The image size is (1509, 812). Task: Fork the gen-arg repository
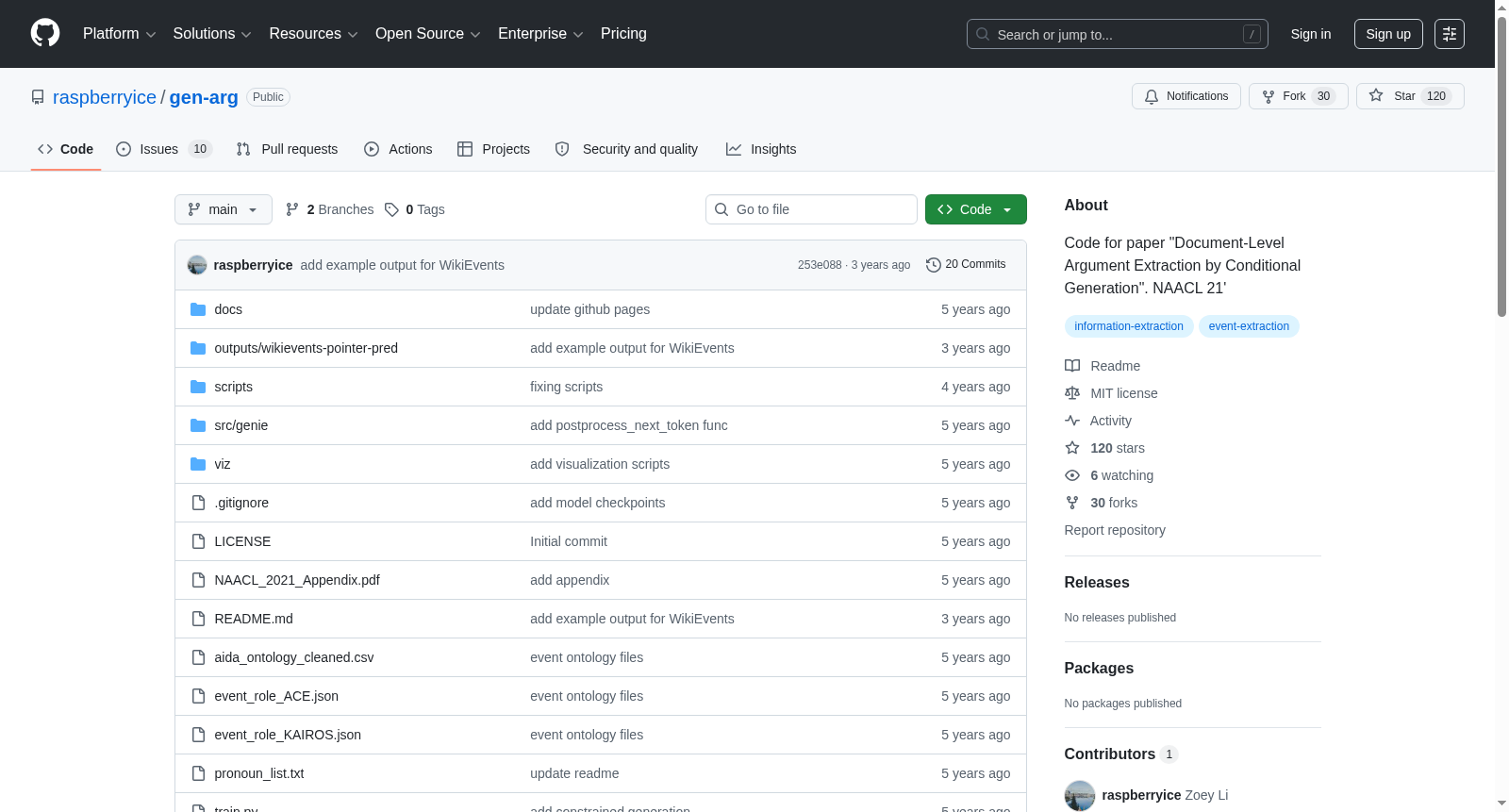[1299, 96]
